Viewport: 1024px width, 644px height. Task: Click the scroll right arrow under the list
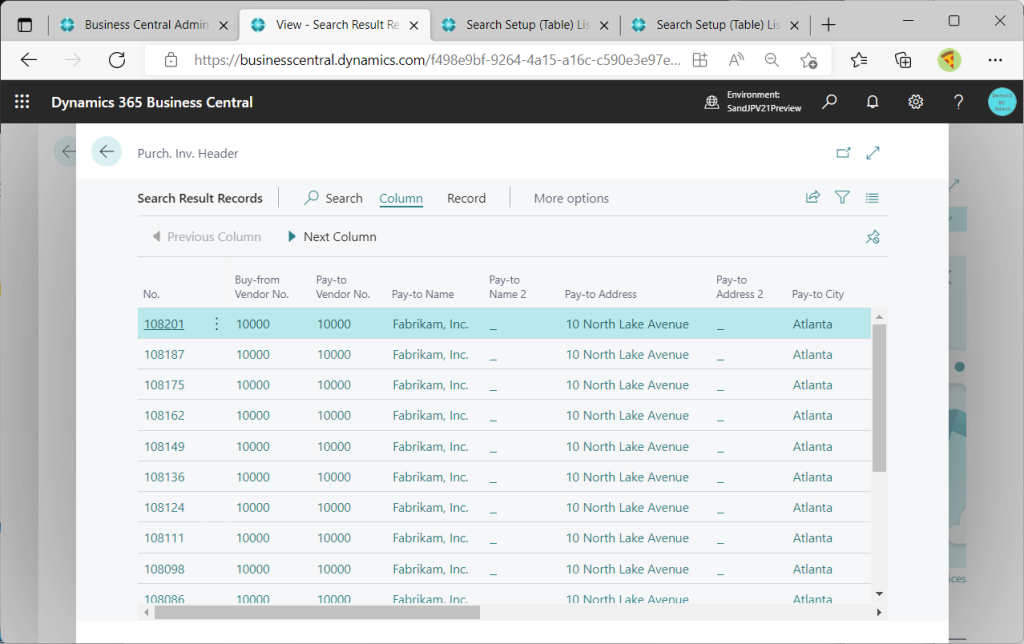[879, 612]
